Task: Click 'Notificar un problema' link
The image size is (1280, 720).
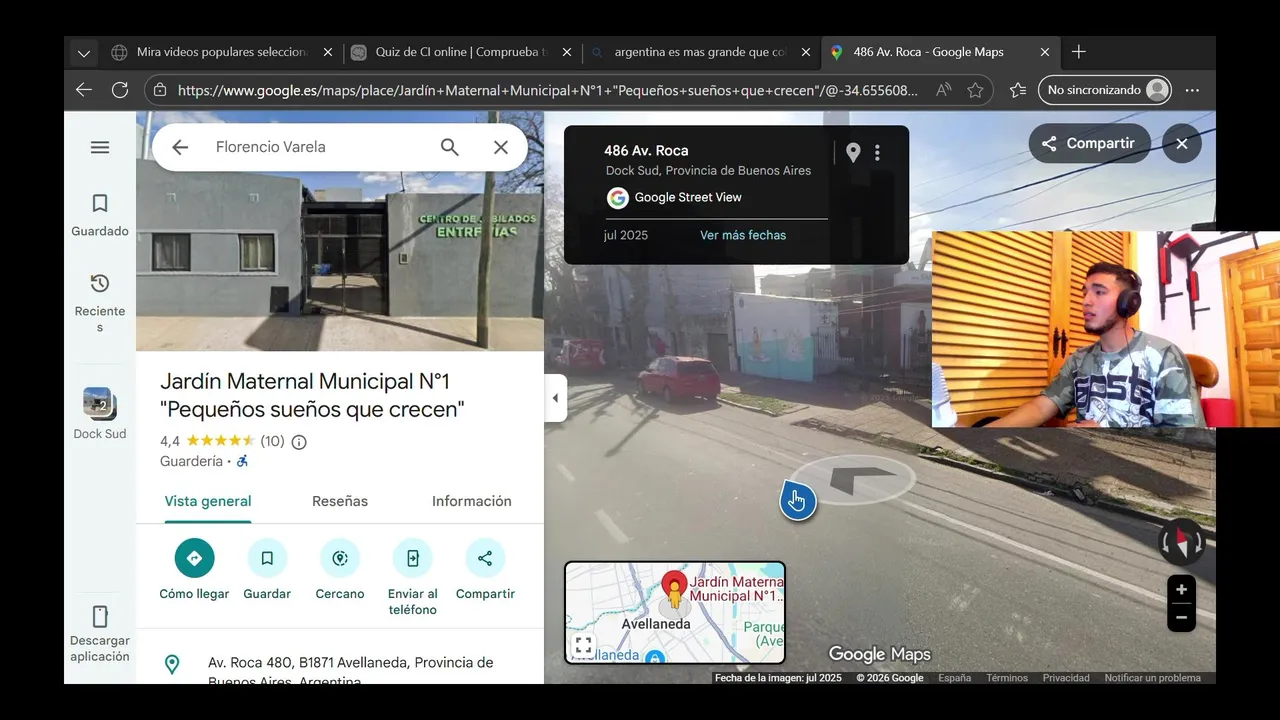Action: tap(1152, 678)
